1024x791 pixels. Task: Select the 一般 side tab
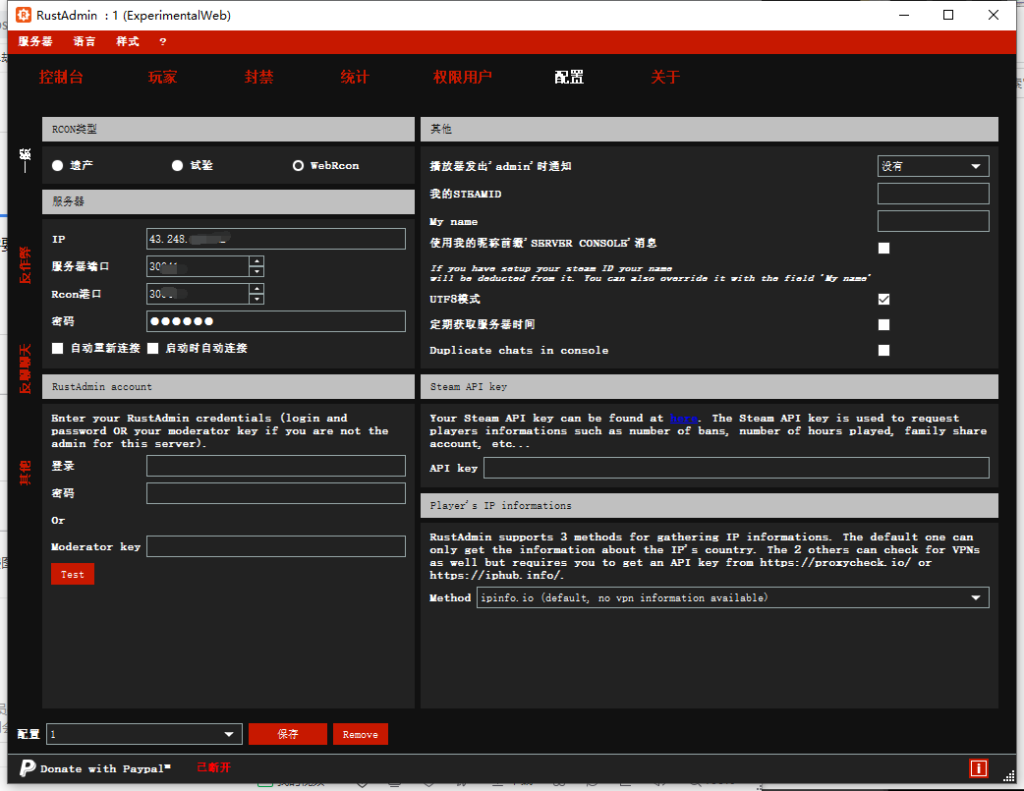(25, 160)
